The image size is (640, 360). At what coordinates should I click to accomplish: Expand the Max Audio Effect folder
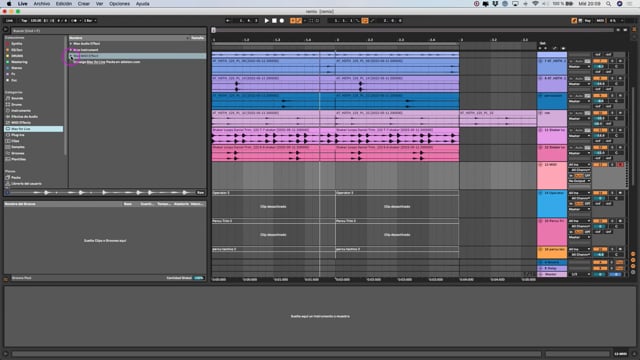[71, 44]
